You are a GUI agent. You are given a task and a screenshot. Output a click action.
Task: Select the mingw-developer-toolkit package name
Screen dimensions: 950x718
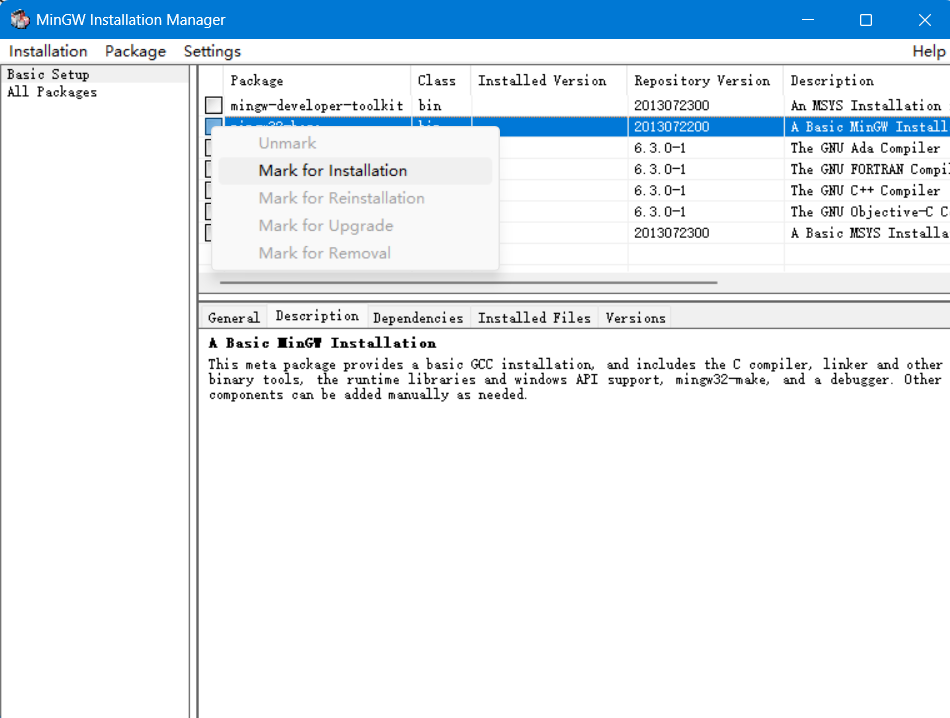coord(317,105)
